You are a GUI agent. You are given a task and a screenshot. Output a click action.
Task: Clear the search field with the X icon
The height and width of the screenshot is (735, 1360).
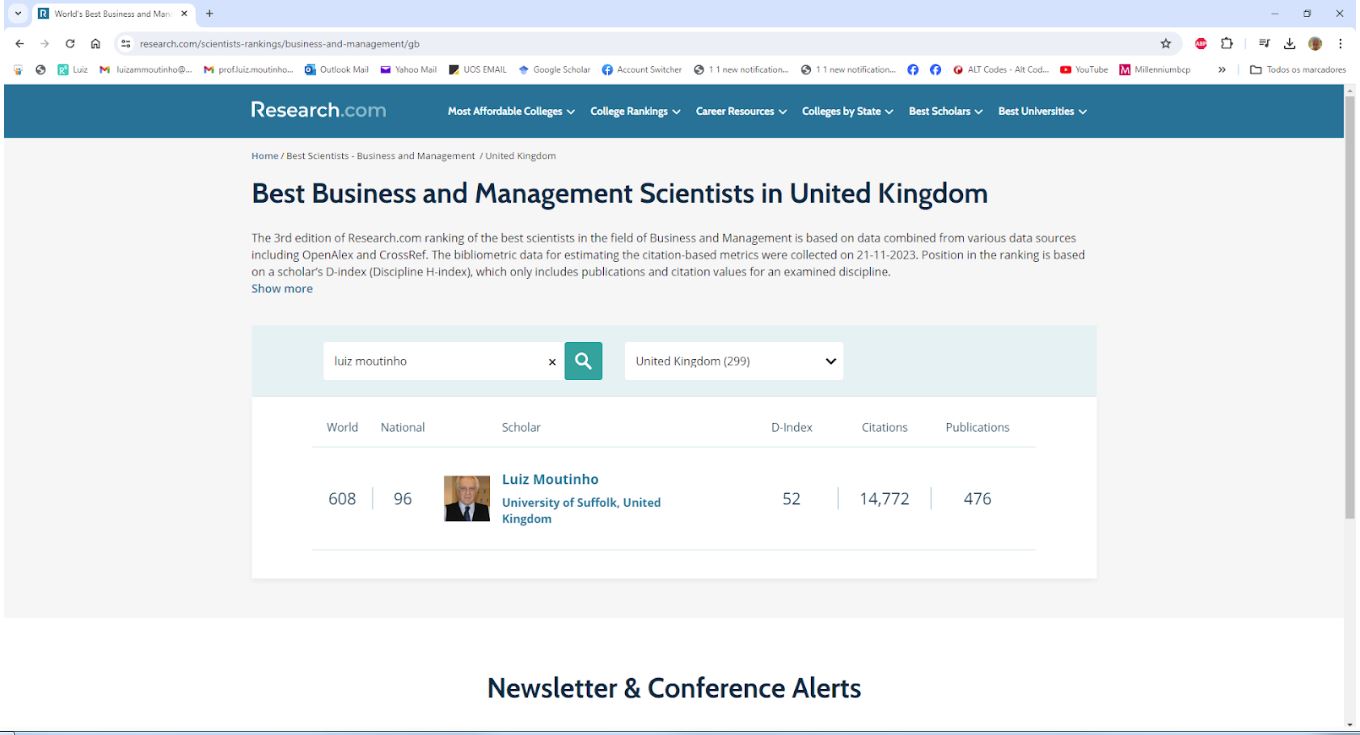552,362
